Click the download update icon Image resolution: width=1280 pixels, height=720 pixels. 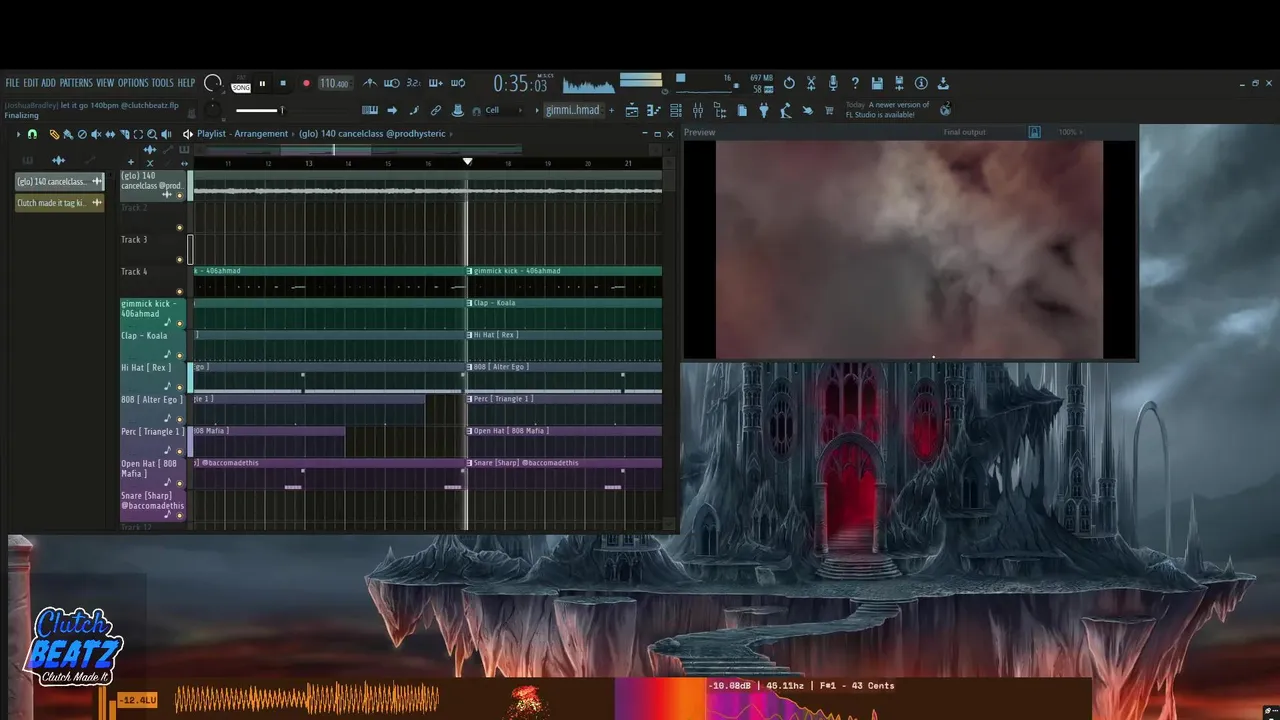tap(943, 83)
